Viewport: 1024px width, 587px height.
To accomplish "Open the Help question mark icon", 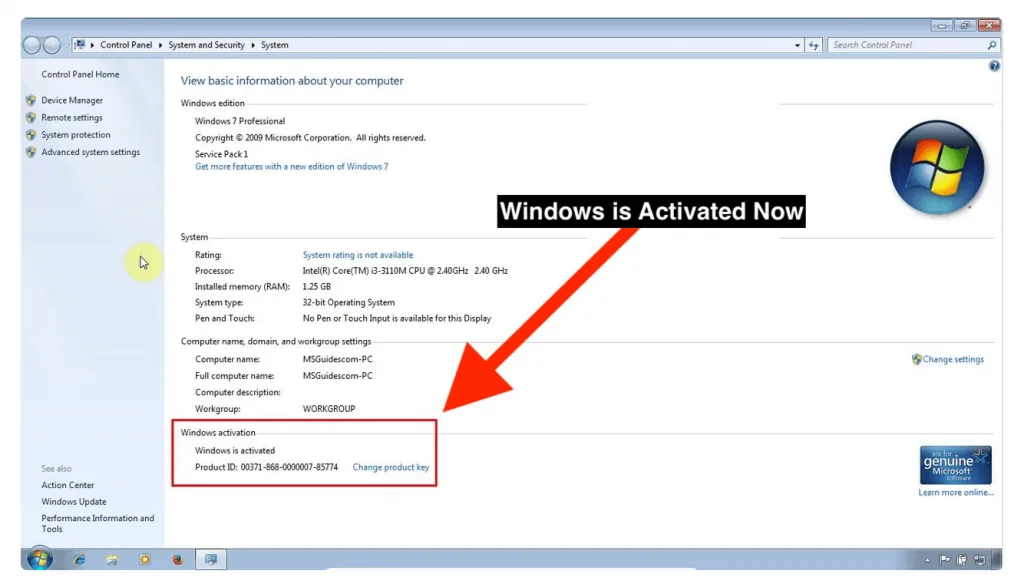I will pos(994,66).
